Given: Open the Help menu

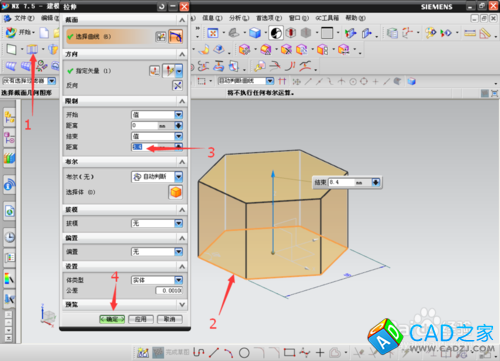Looking at the screenshot, I should (x=355, y=18).
